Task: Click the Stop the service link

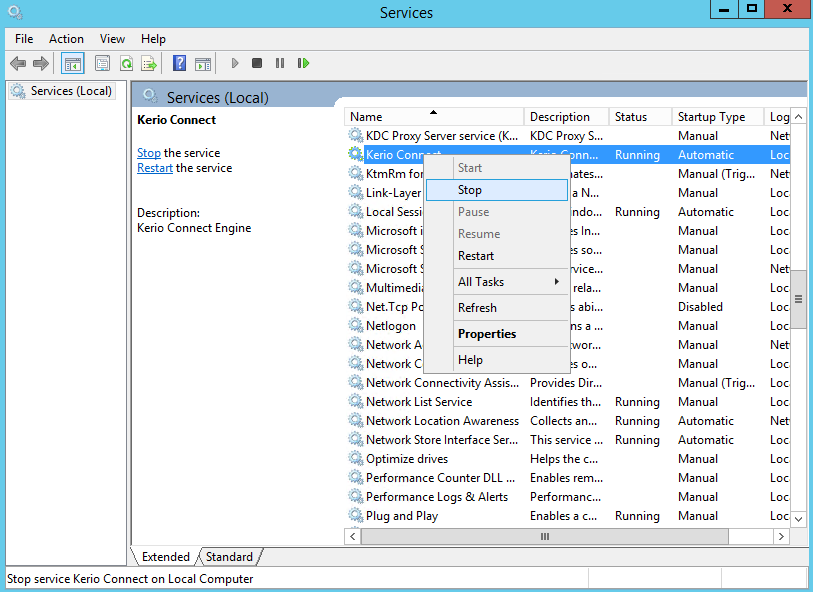Action: (x=148, y=153)
